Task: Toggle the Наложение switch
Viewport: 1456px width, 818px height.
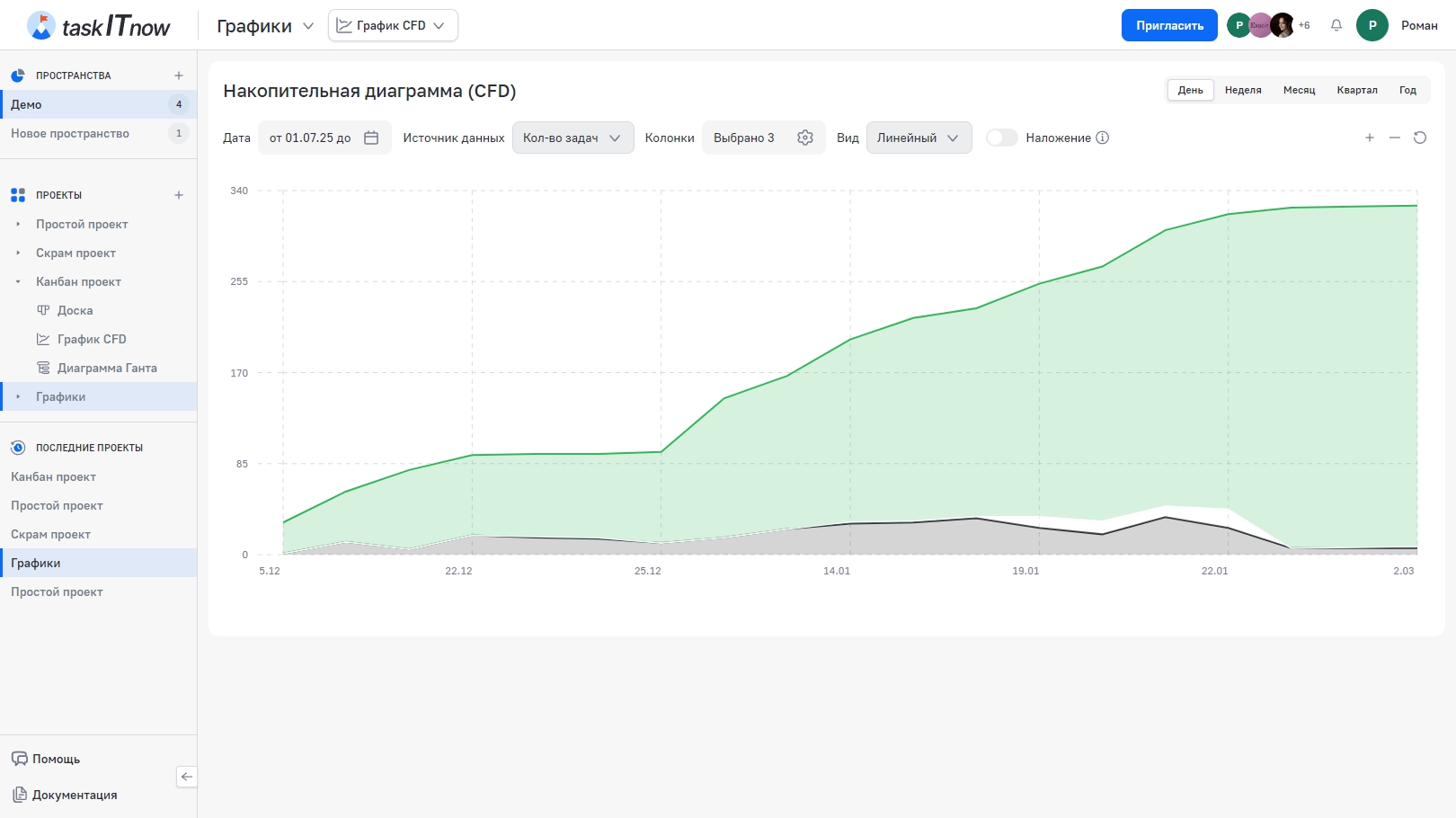Action: (1001, 138)
